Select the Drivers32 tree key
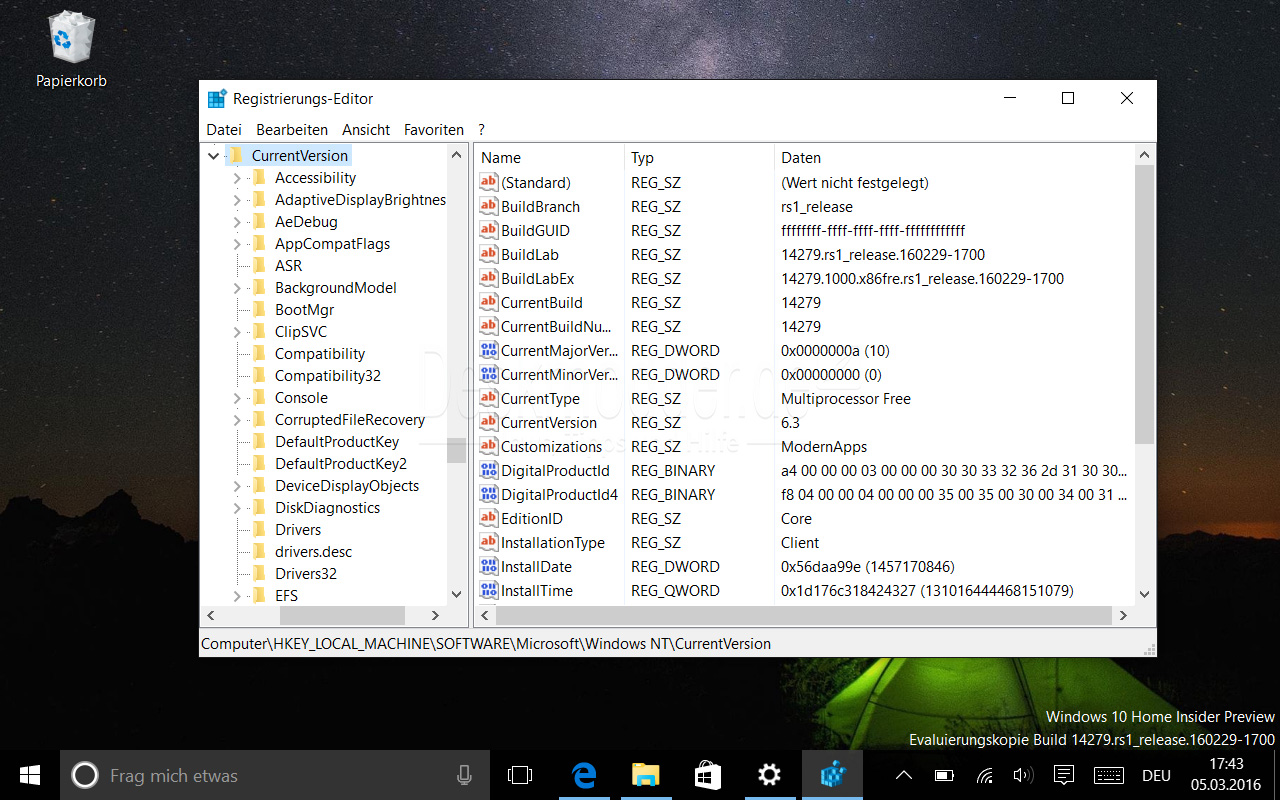This screenshot has height=800, width=1280. (306, 573)
